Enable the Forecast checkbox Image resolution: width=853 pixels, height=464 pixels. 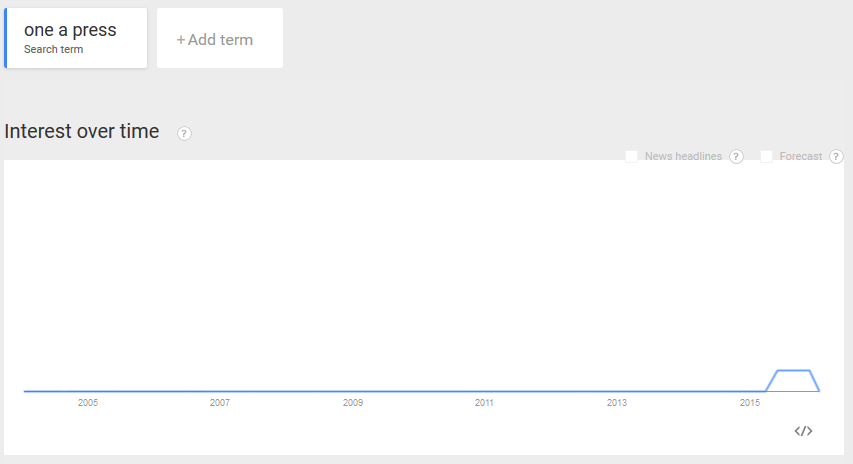[x=767, y=157]
